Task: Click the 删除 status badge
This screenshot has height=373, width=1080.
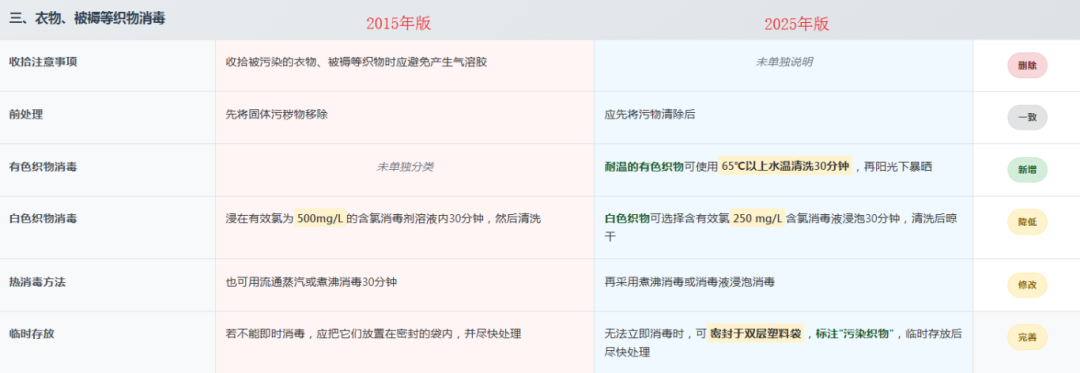Action: click(1027, 65)
